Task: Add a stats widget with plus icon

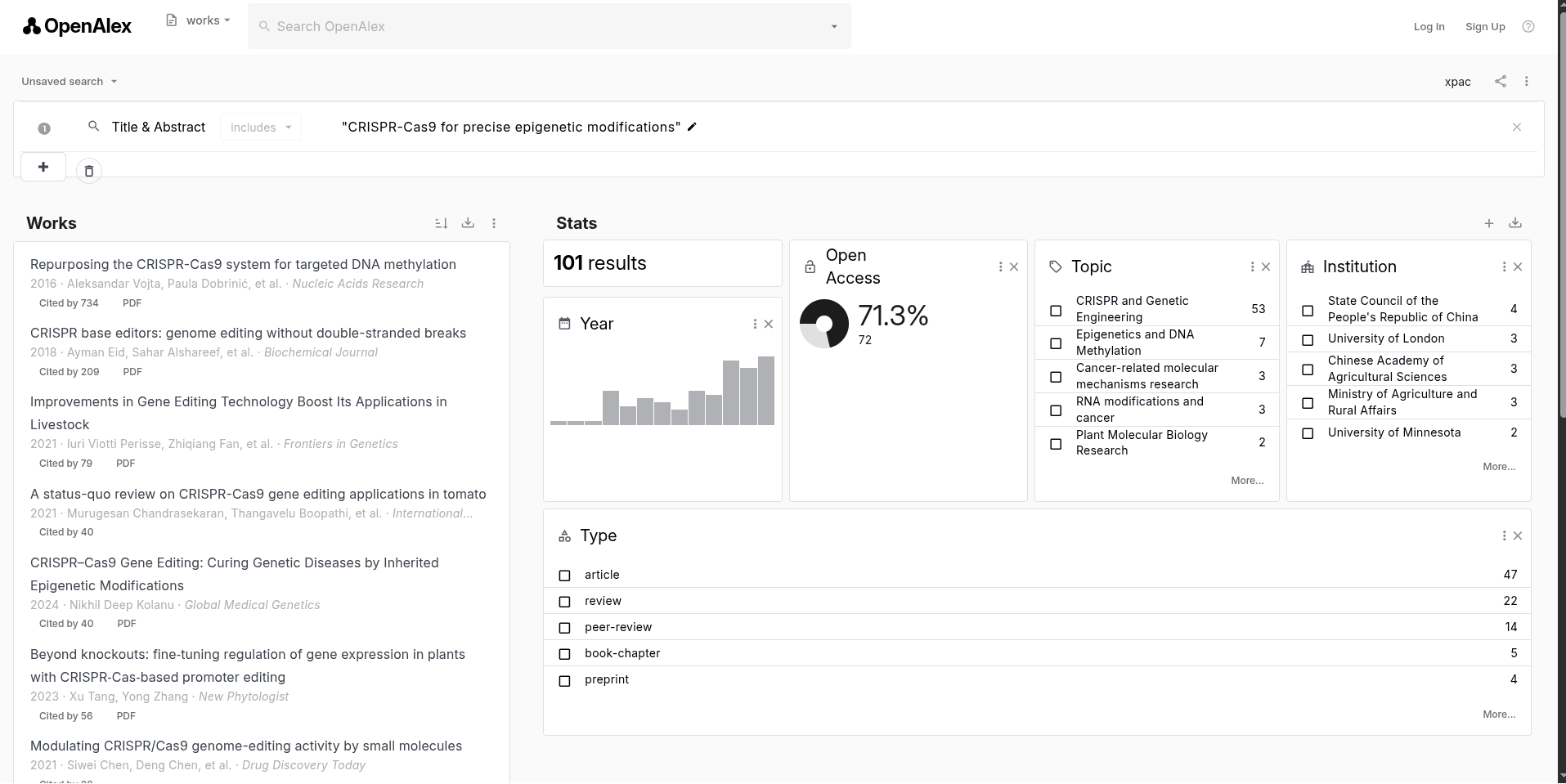Action: coord(1488,223)
